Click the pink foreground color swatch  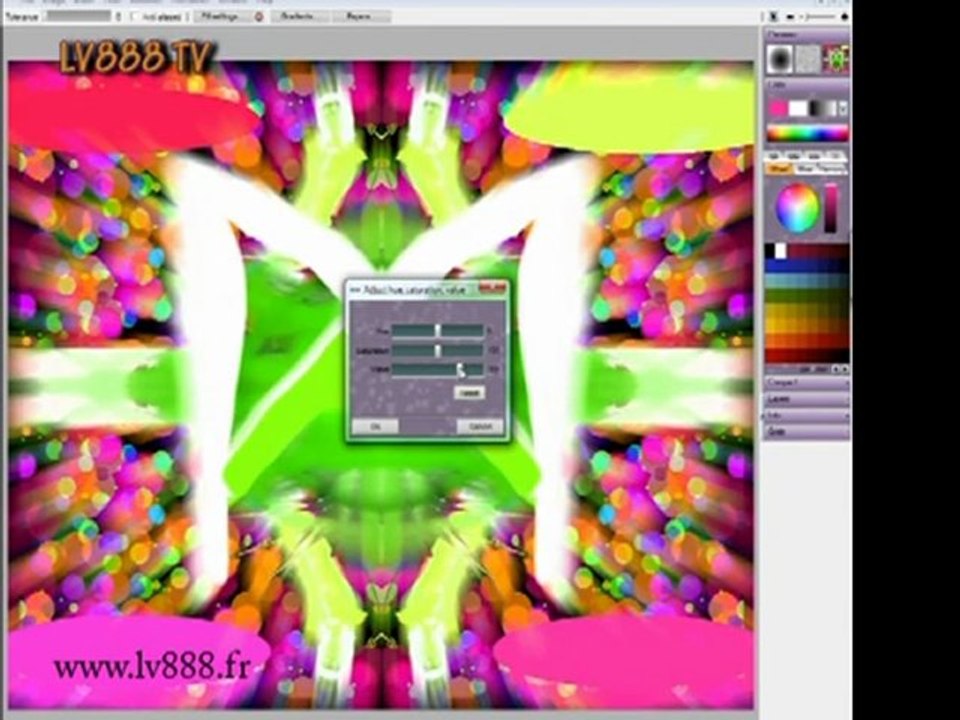[x=778, y=109]
